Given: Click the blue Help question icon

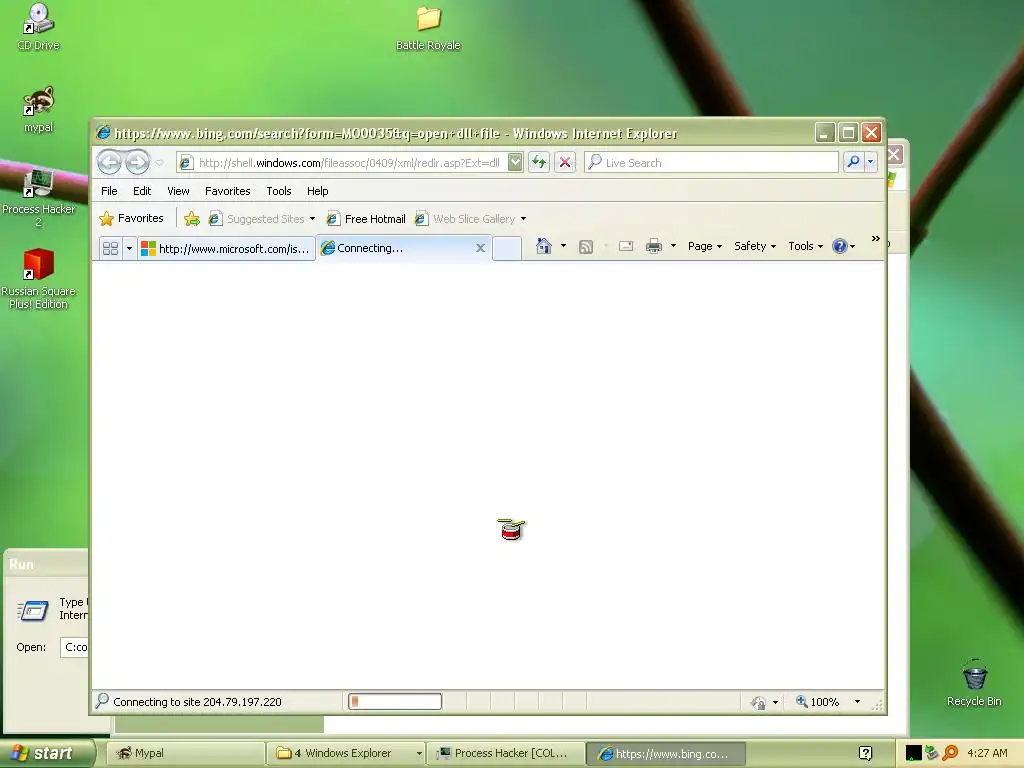Looking at the screenshot, I should [840, 246].
